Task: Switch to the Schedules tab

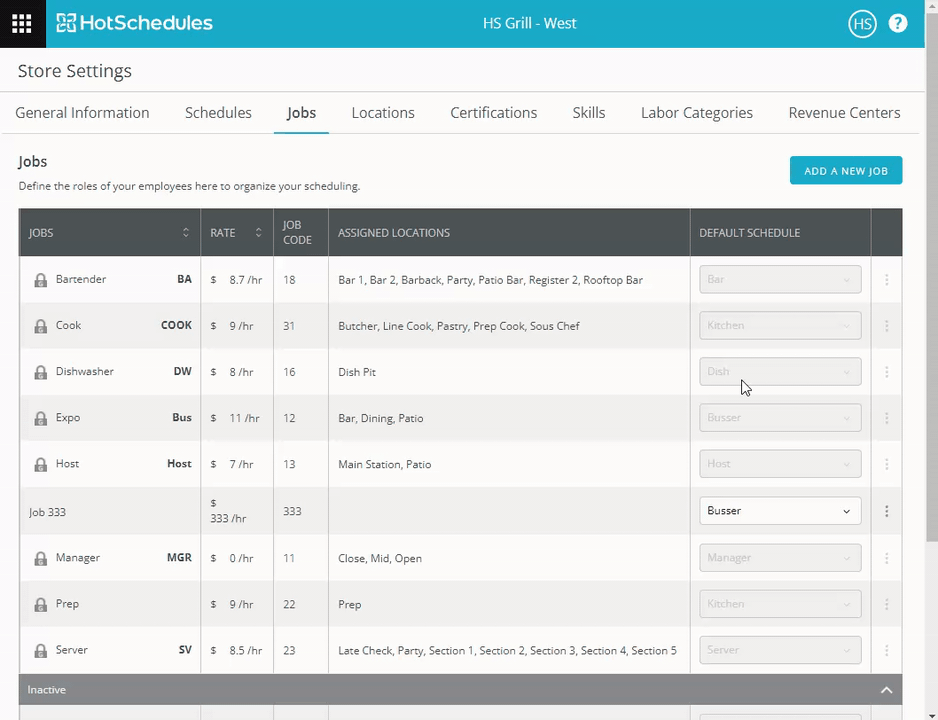Action: click(x=218, y=113)
